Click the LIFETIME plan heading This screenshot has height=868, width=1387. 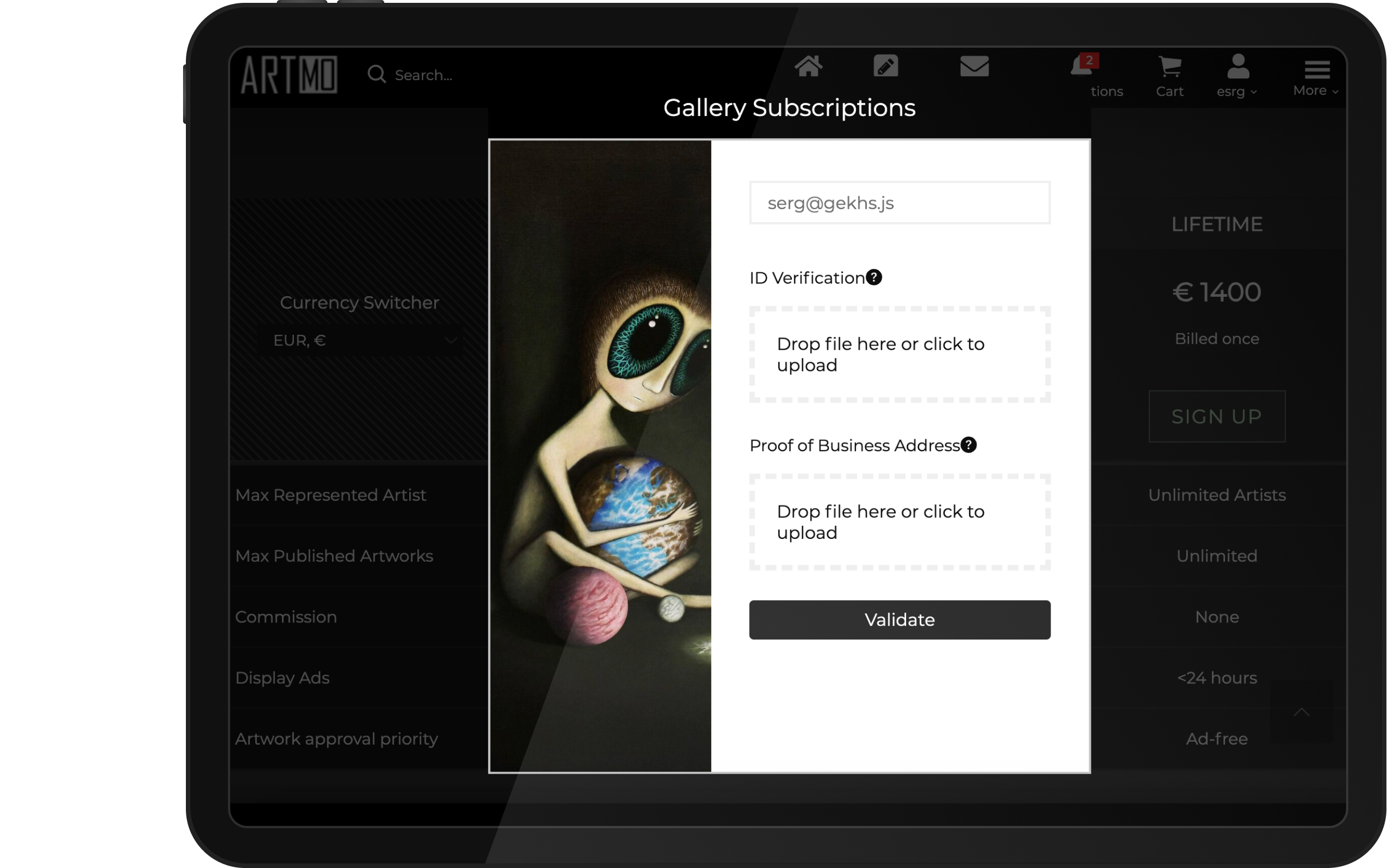point(1216,225)
